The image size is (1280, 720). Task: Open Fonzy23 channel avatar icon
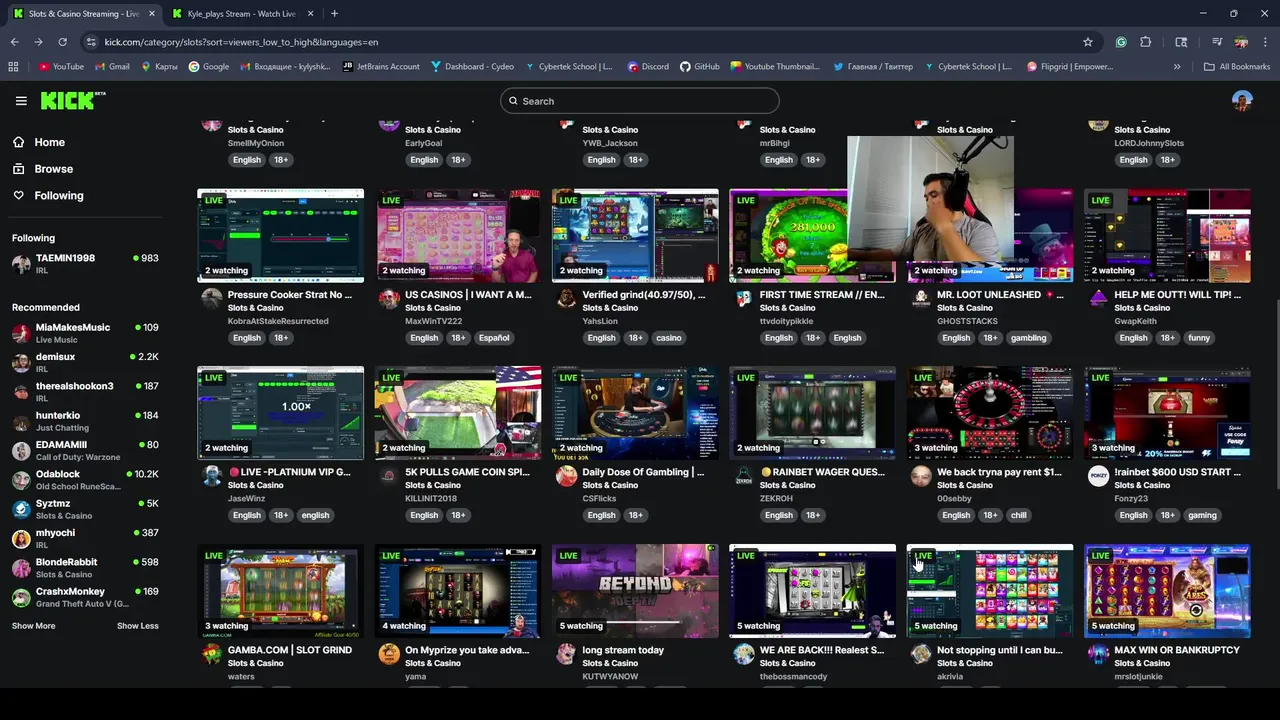pyautogui.click(x=1098, y=476)
